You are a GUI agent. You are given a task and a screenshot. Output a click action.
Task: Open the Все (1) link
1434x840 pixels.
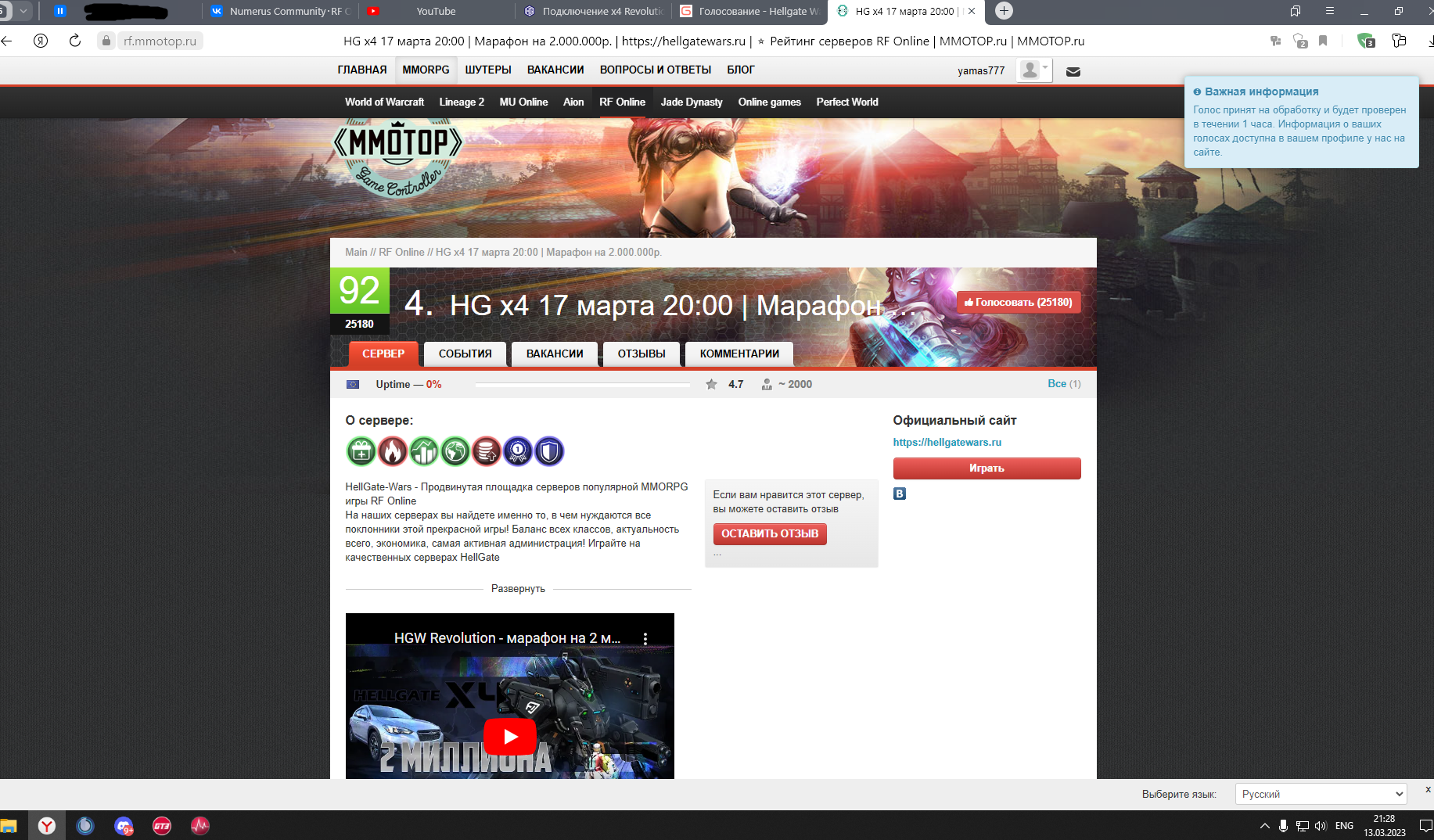click(1064, 383)
